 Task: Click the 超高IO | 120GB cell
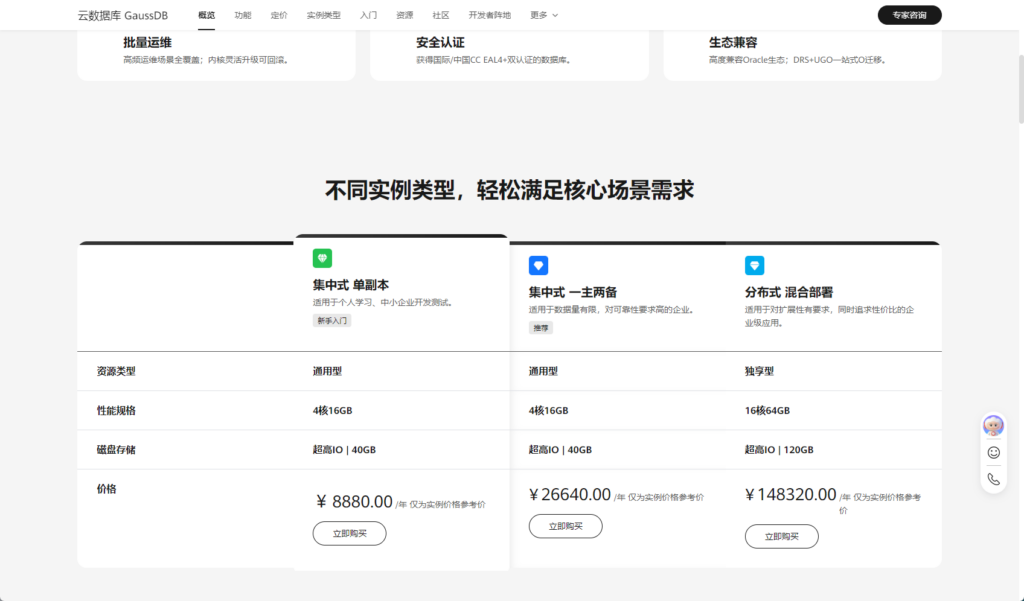(779, 449)
